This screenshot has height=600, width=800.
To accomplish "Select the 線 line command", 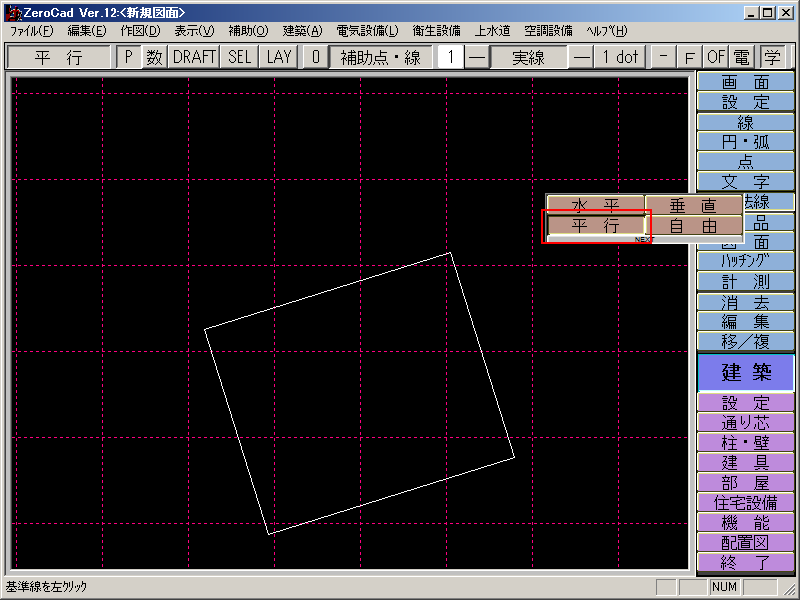I will (x=745, y=122).
